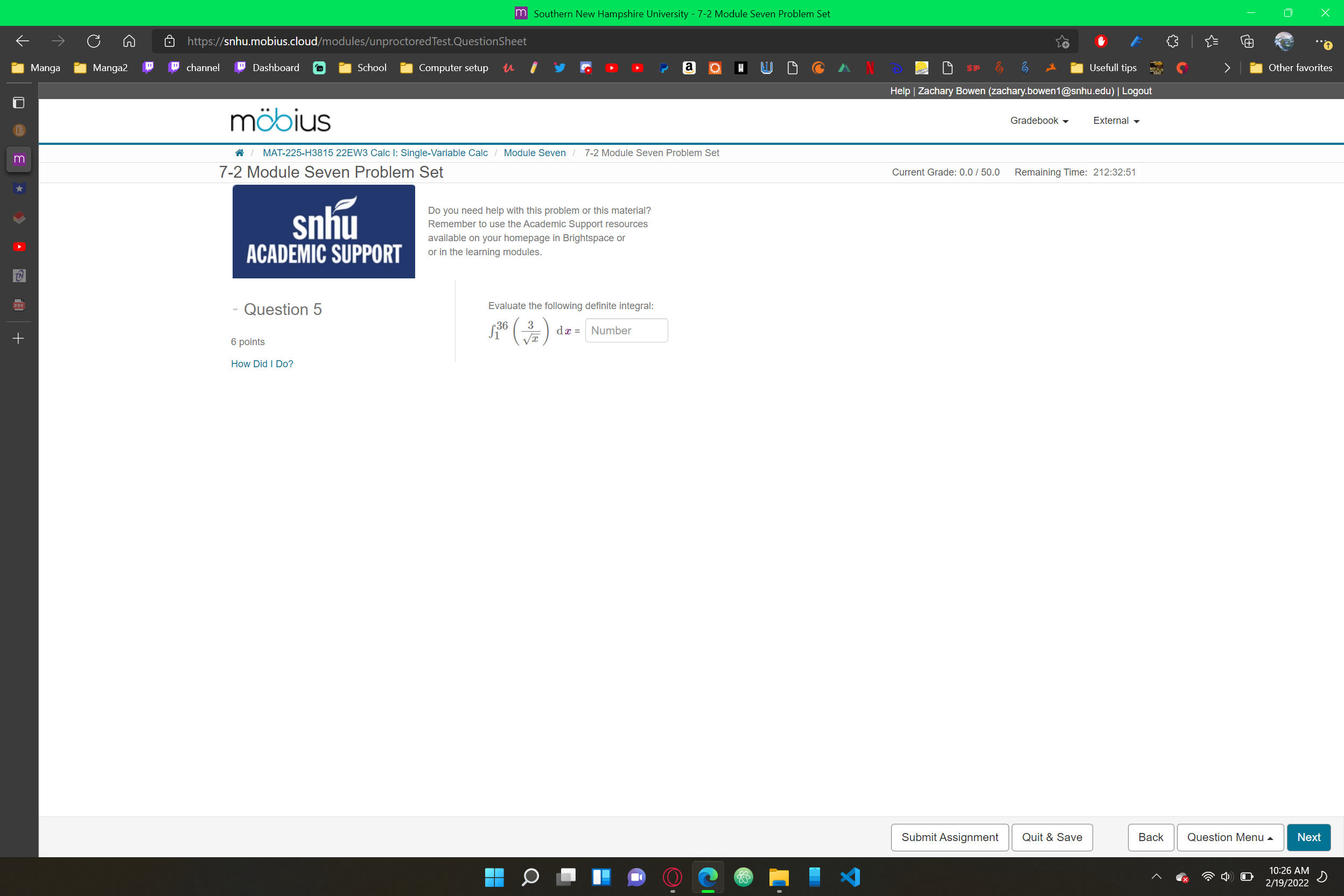This screenshot has width=1344, height=896.
Task: Click the add favorite star in the address bar
Action: point(1062,40)
